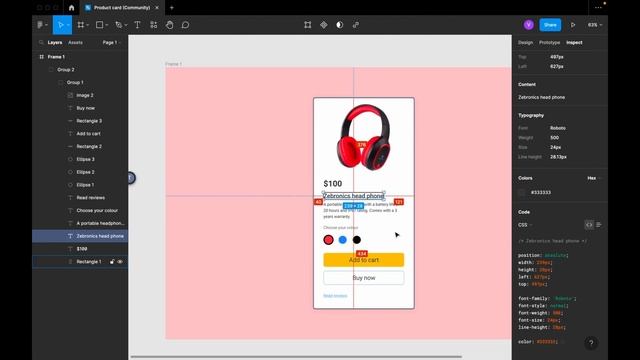
Task: Select the Zebronics head phone layer
Action: coord(80,236)
